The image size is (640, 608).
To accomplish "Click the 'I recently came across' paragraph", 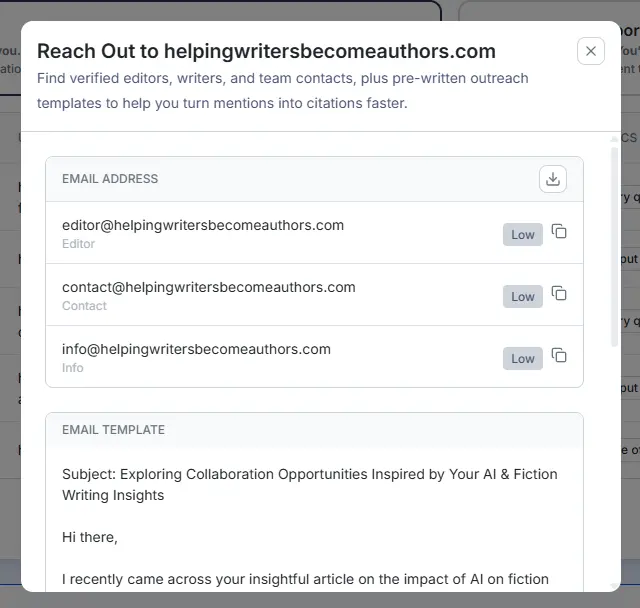I will [305, 579].
